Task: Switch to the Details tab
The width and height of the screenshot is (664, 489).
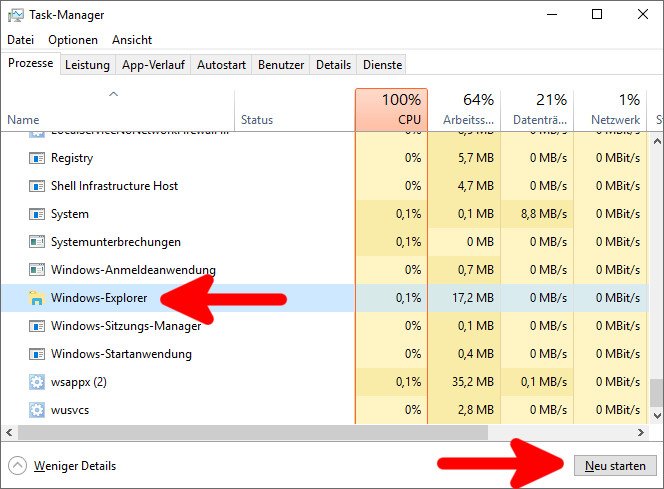Action: coord(333,65)
